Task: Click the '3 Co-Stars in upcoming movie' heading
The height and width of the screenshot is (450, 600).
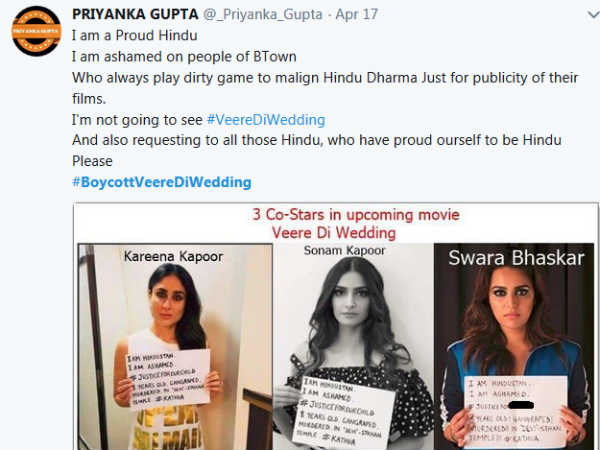Action: pyautogui.click(x=356, y=215)
